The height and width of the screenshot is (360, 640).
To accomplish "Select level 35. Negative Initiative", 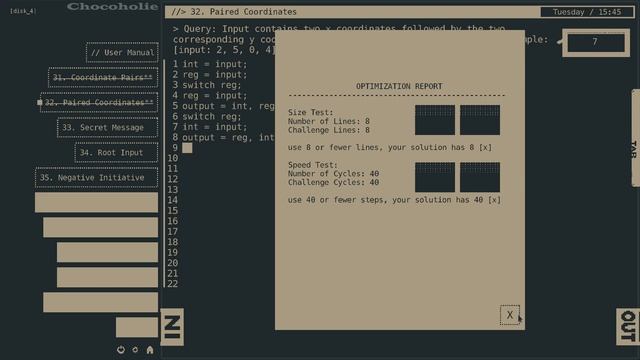I will click(x=96, y=178).
